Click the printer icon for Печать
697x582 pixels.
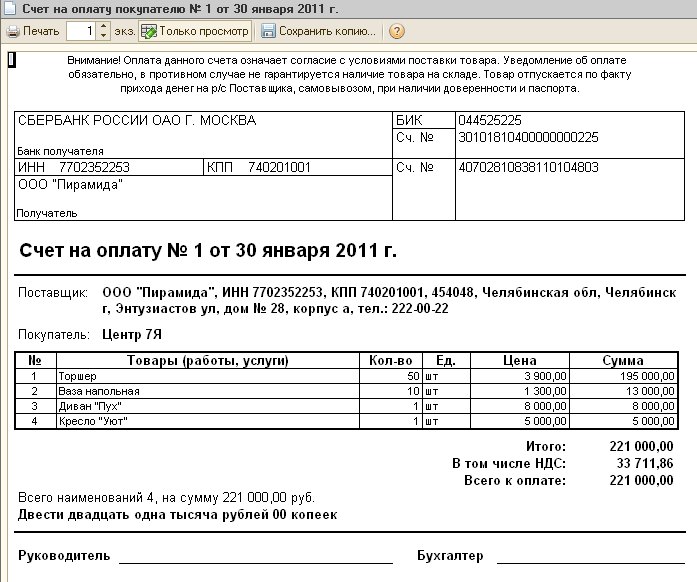13,32
